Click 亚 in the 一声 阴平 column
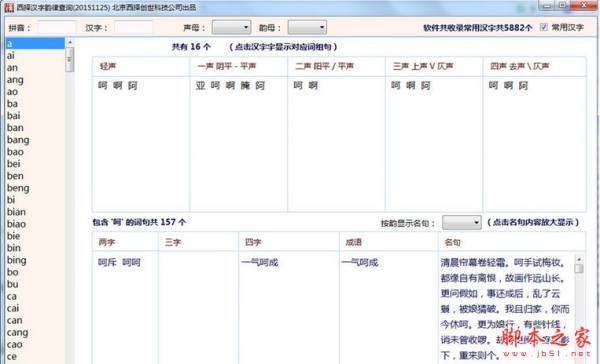The height and width of the screenshot is (364, 600). click(x=201, y=85)
